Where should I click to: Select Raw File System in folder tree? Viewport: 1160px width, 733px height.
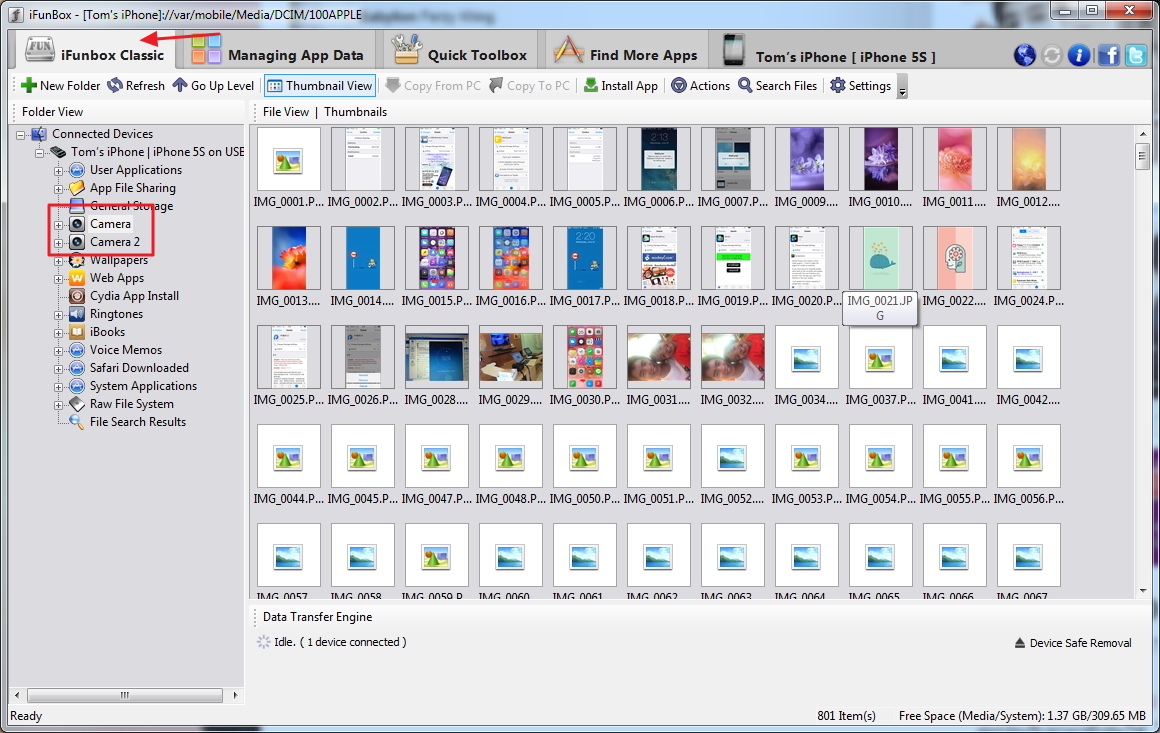tap(131, 404)
